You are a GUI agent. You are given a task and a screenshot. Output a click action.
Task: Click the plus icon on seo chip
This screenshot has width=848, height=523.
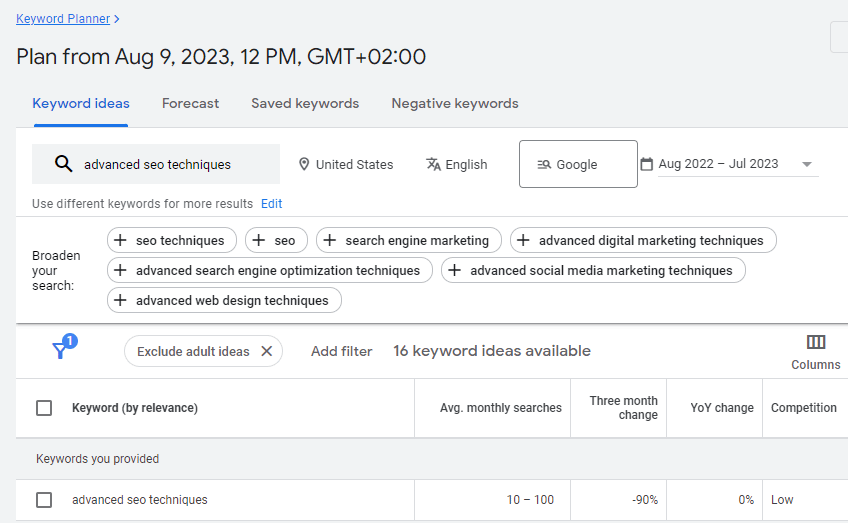pos(259,240)
